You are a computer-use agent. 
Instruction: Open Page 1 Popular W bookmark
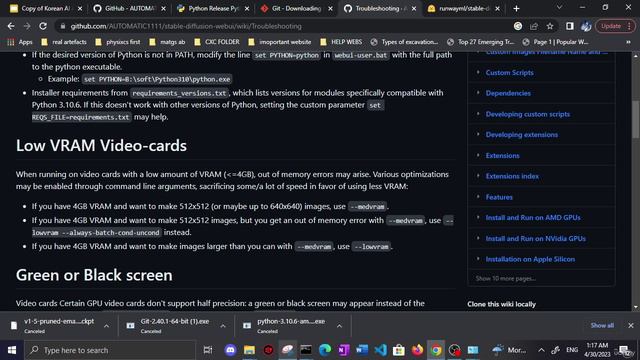point(556,42)
